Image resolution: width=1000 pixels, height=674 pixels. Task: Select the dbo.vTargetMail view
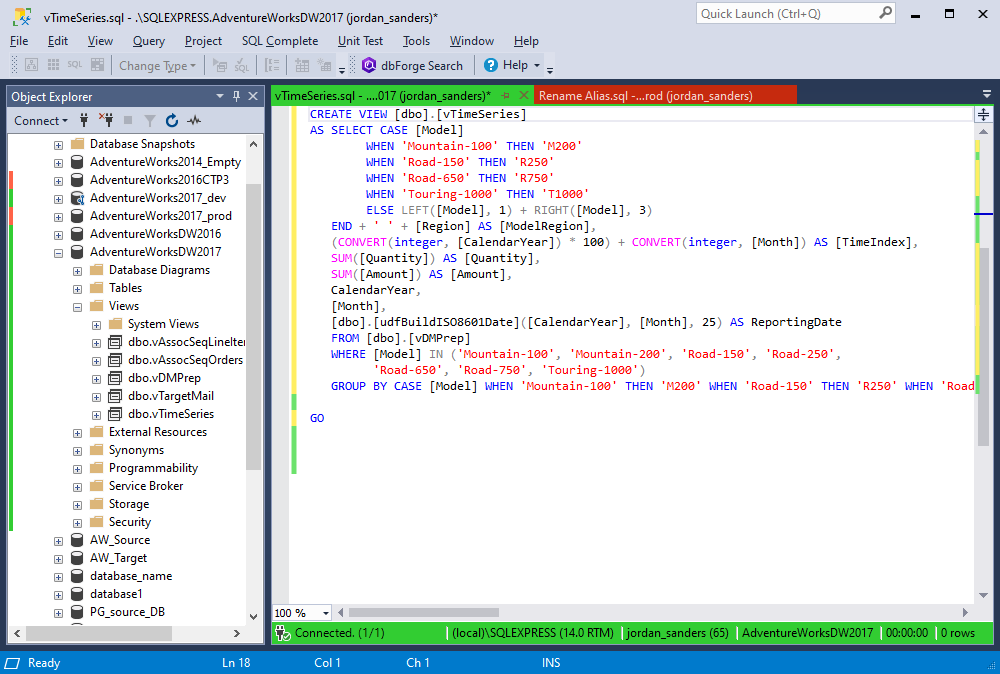coord(171,396)
